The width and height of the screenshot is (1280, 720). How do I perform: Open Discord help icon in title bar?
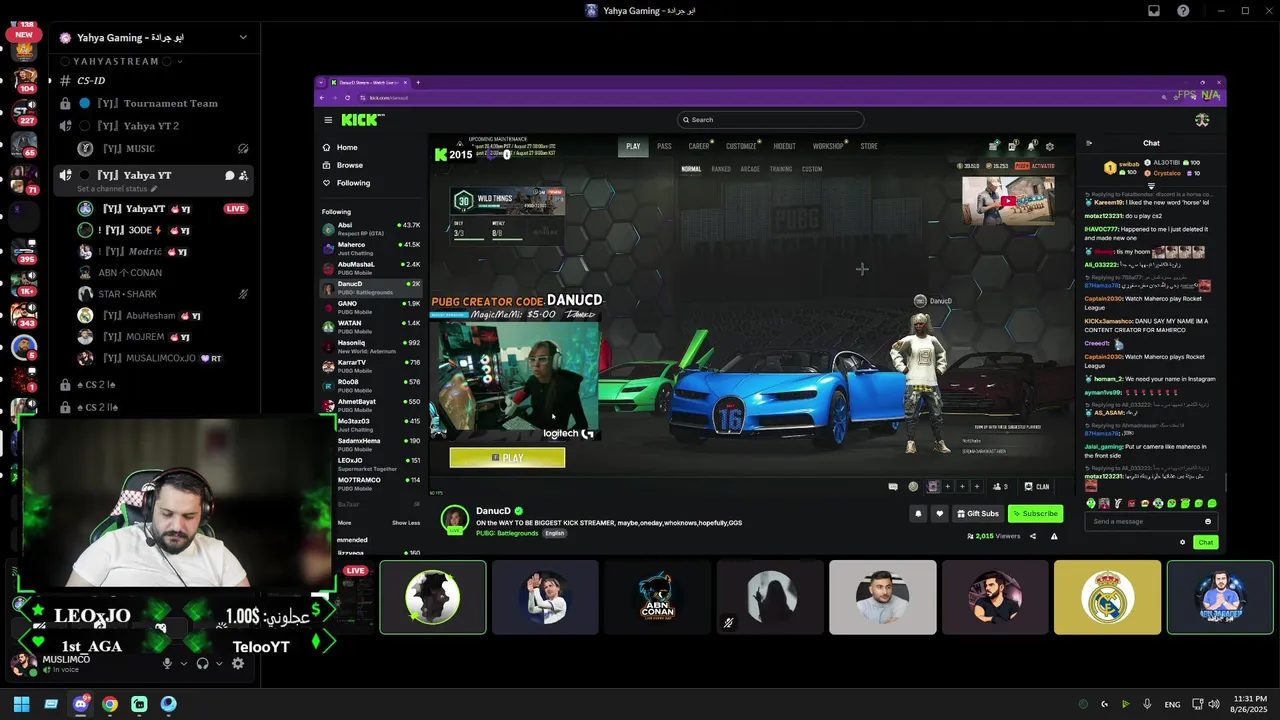point(1183,11)
